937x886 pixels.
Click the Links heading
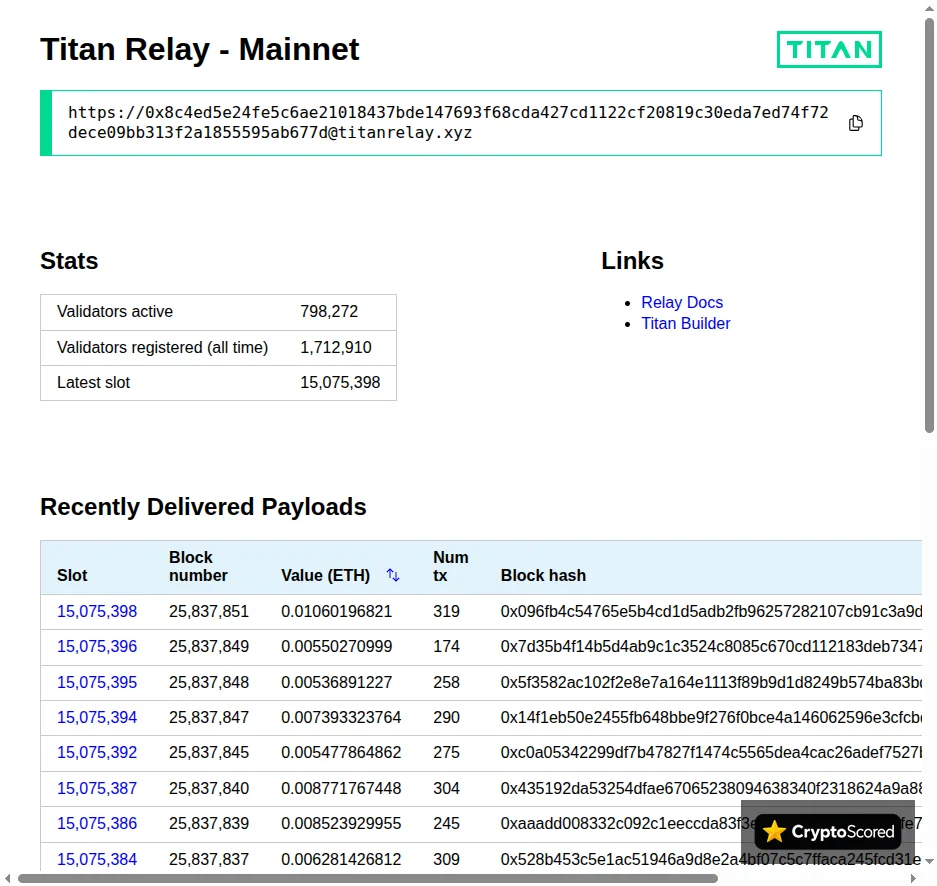pyautogui.click(x=632, y=261)
